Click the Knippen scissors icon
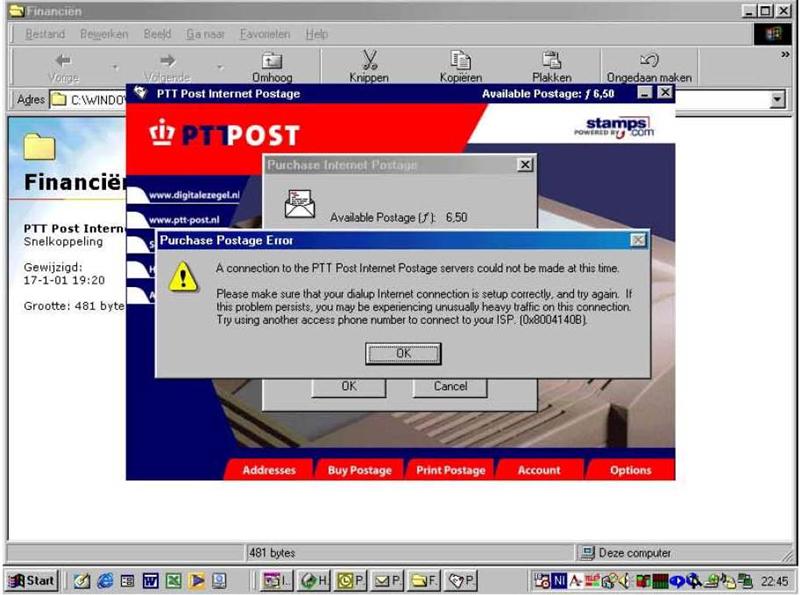This screenshot has width=800, height=595. [x=369, y=60]
